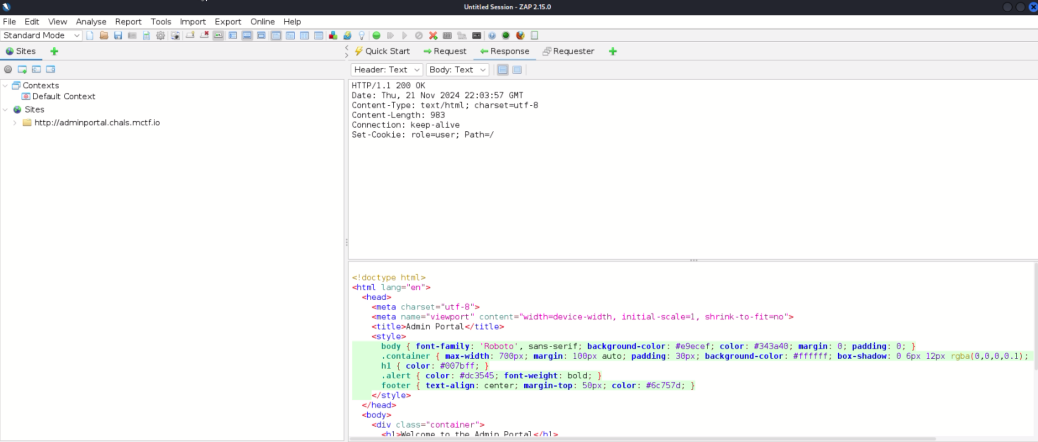1038x442 pixels.
Task: Toggle the last panel layout option icon
Action: [x=318, y=36]
